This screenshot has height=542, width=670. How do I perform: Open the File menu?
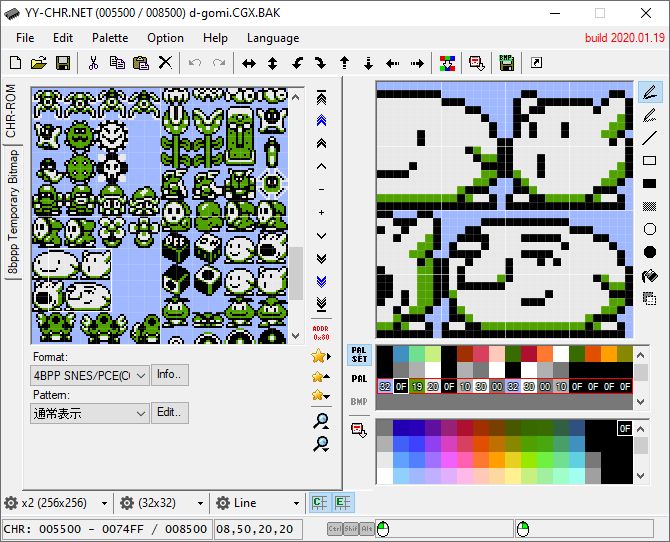pyautogui.click(x=25, y=38)
